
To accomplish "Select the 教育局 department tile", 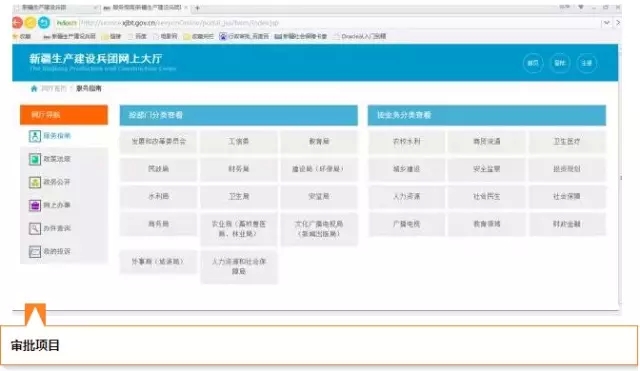I will (x=319, y=142).
